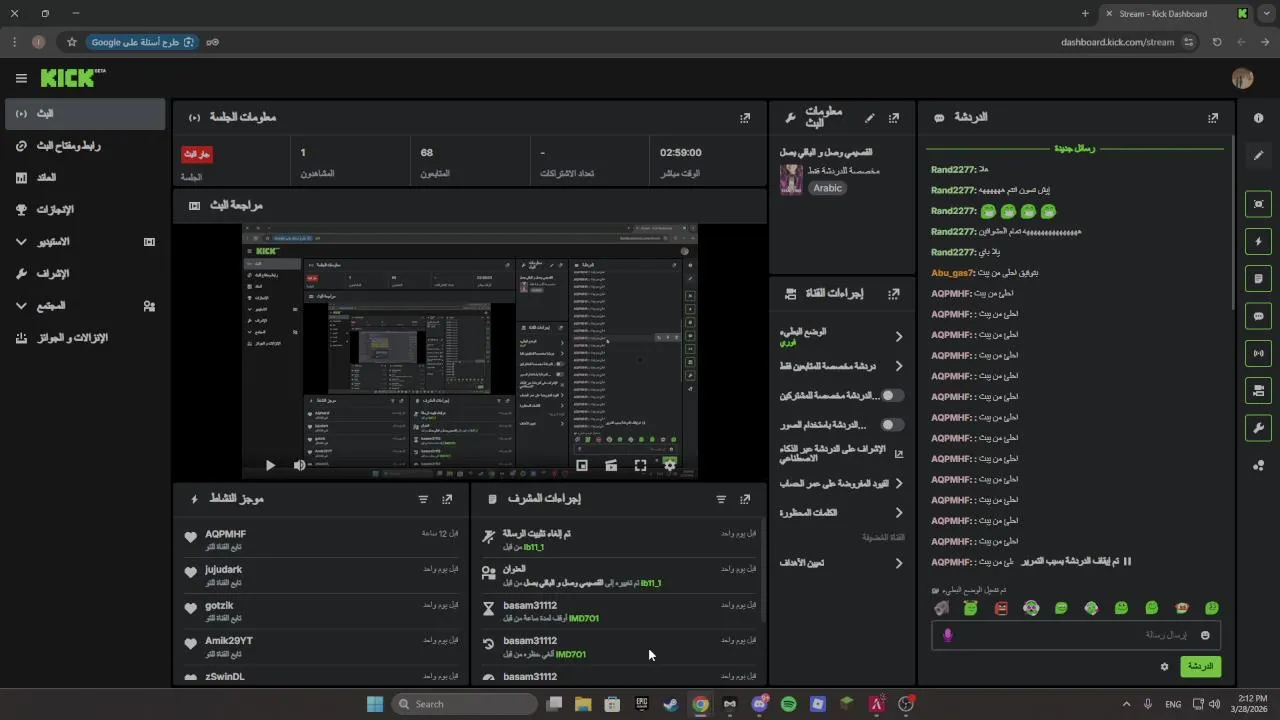Viewport: 1280px width, 720px height.
Task: Click the pencil edit icon in right sidebar
Action: point(1258,156)
